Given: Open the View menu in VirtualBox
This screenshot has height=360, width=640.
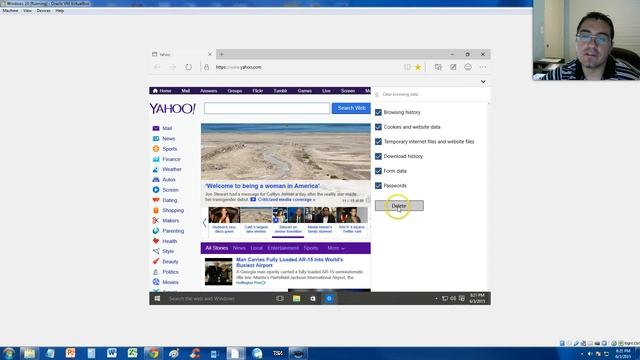Looking at the screenshot, I should (x=27, y=11).
